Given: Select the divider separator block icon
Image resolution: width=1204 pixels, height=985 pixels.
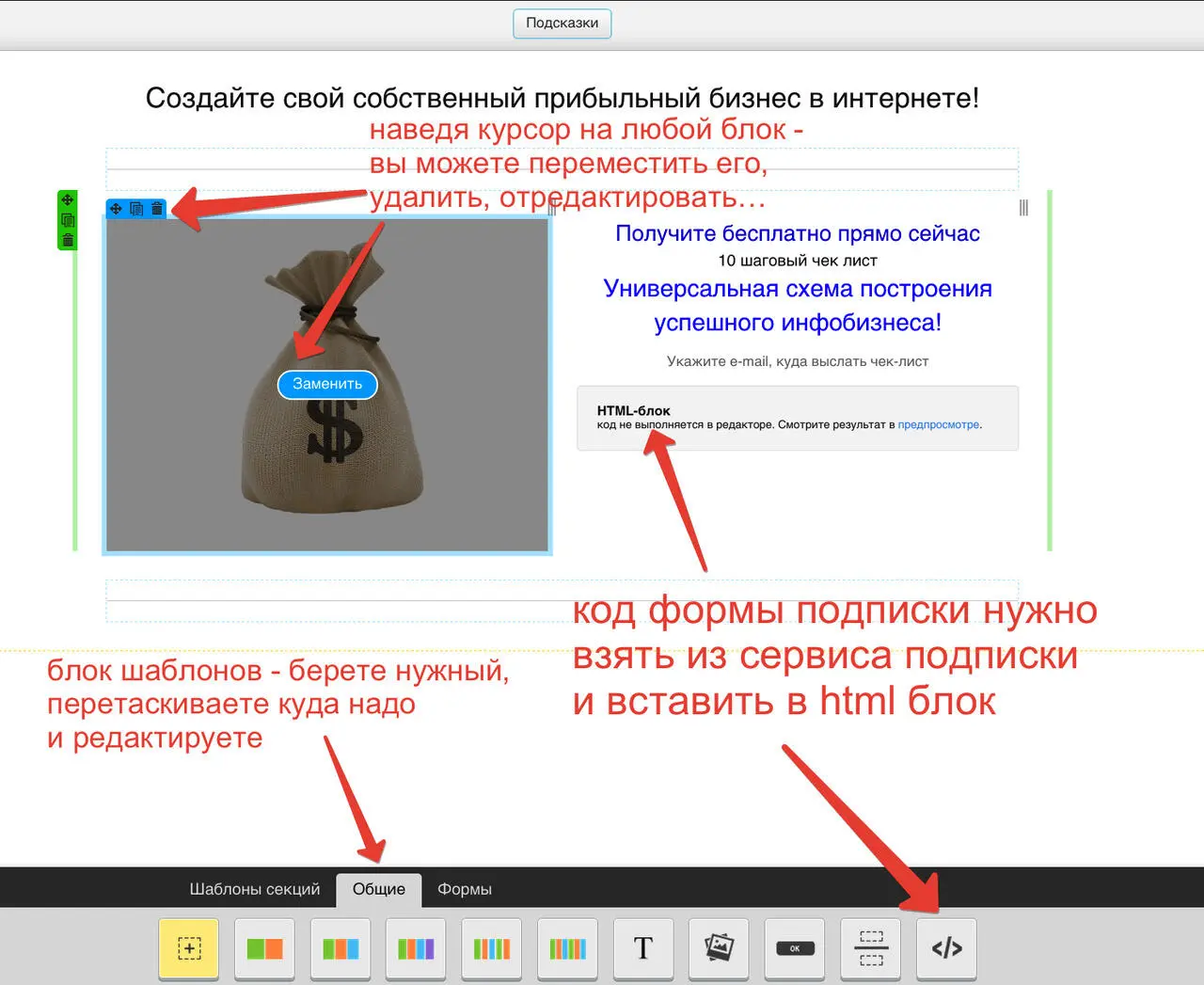Looking at the screenshot, I should [x=871, y=948].
